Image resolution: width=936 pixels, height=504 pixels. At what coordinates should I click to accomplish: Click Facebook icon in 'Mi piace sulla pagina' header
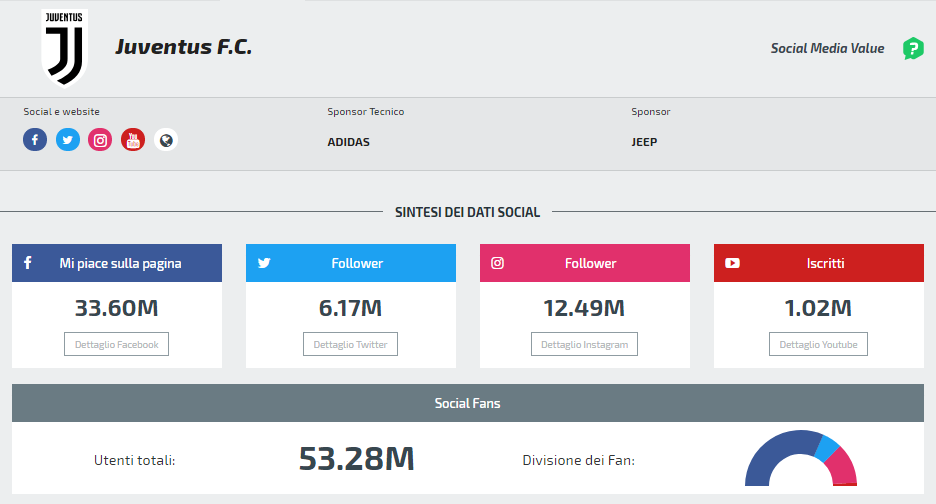coord(27,263)
